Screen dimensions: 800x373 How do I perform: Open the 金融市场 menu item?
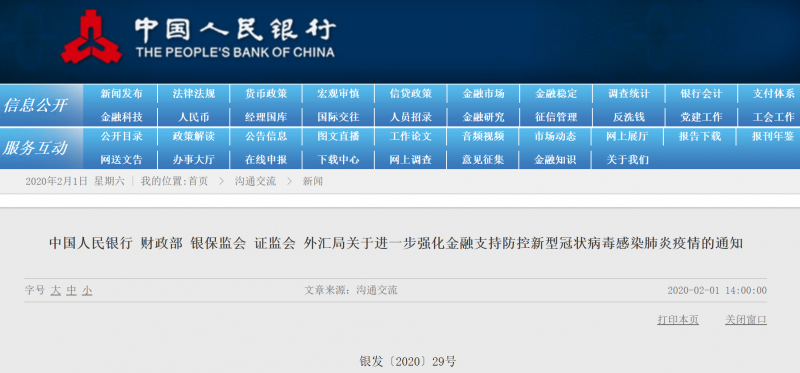[x=483, y=94]
